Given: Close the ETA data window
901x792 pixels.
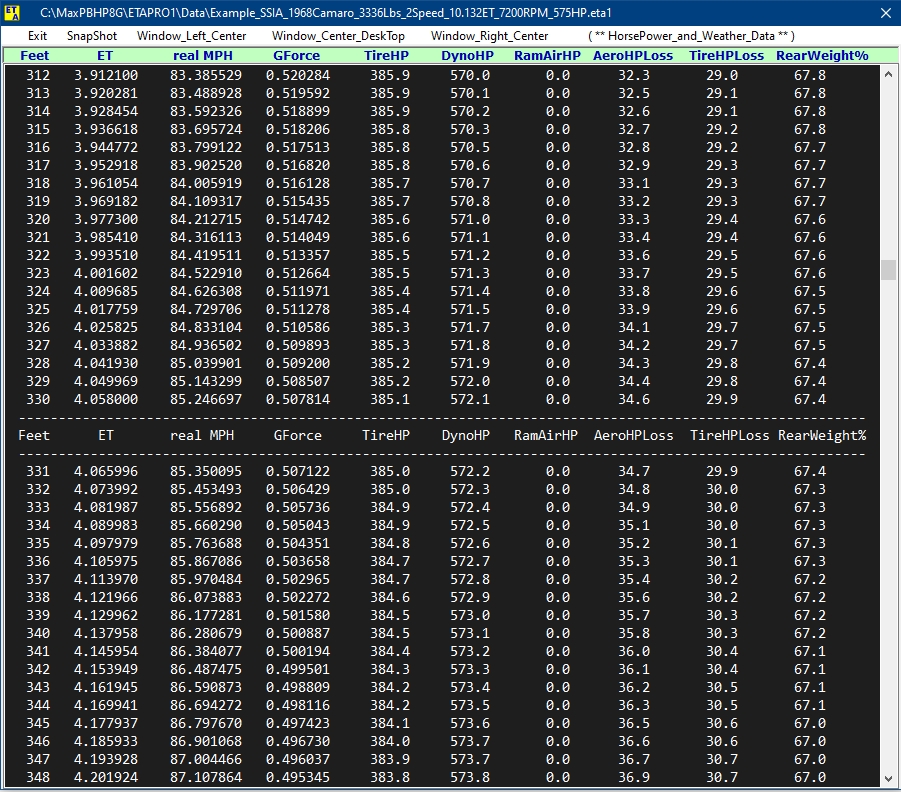Looking at the screenshot, I should click(886, 13).
